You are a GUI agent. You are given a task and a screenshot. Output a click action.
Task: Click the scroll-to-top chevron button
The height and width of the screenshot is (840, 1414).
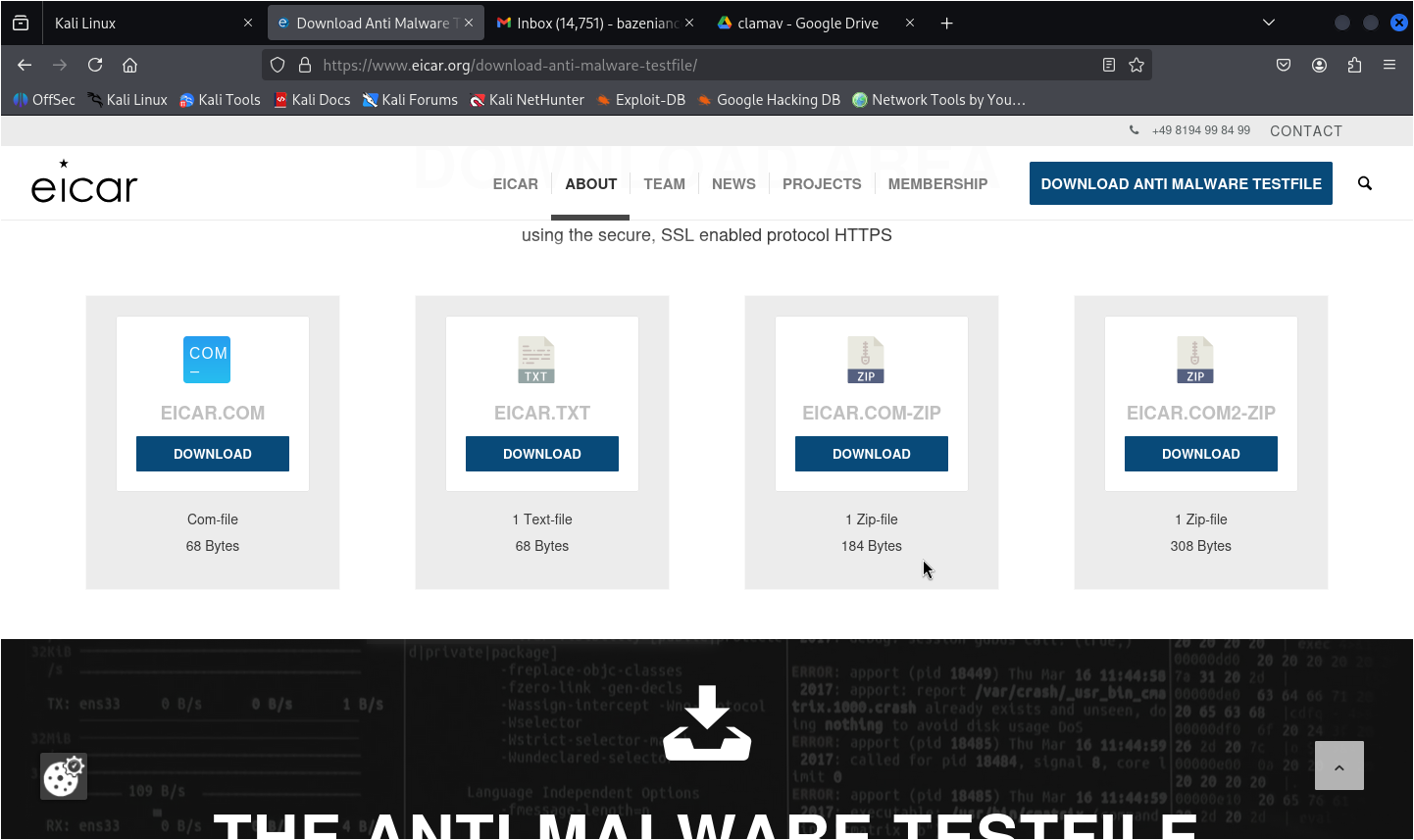coord(1338,766)
